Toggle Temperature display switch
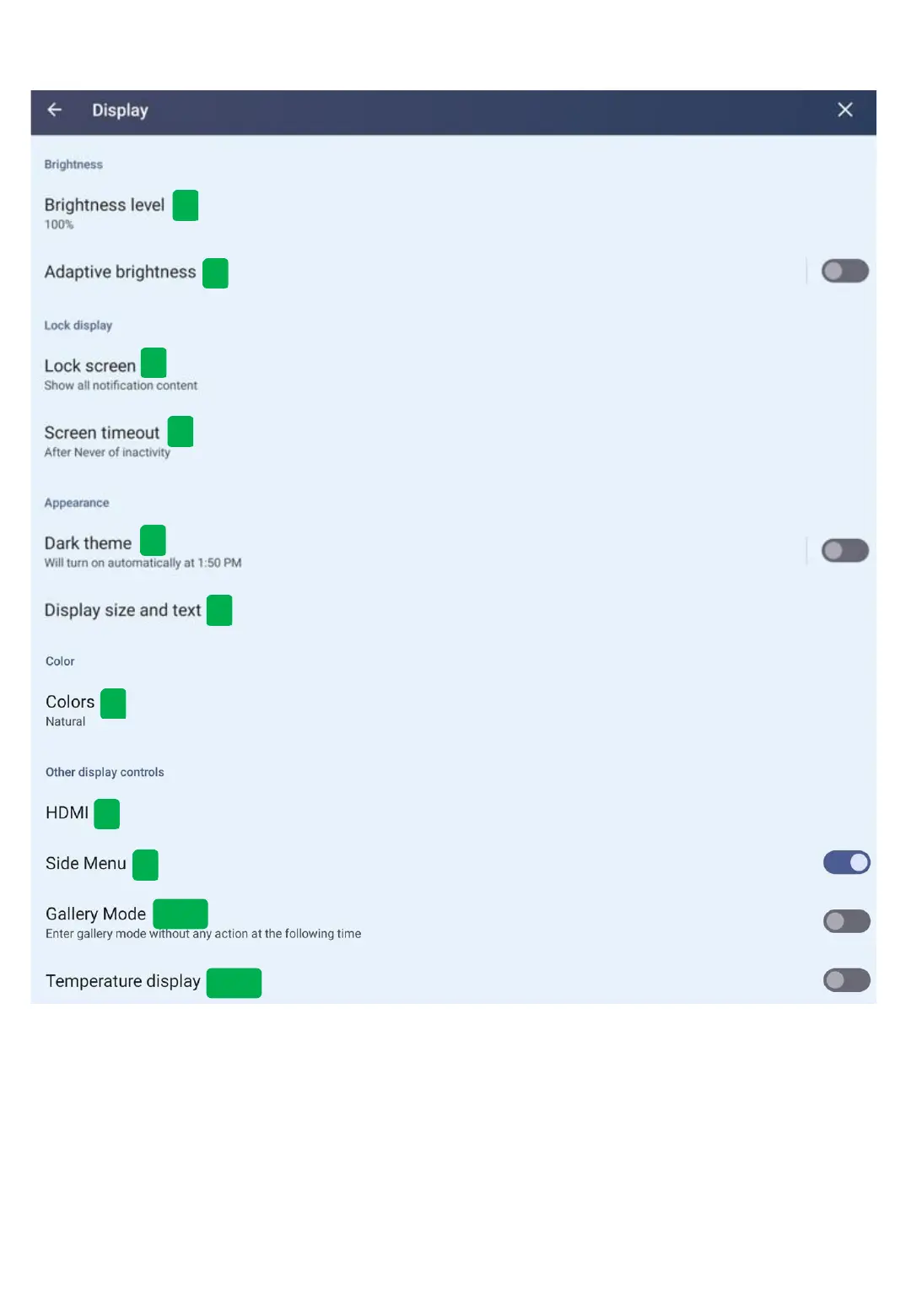Viewport: 911px width, 1316px height. click(846, 980)
